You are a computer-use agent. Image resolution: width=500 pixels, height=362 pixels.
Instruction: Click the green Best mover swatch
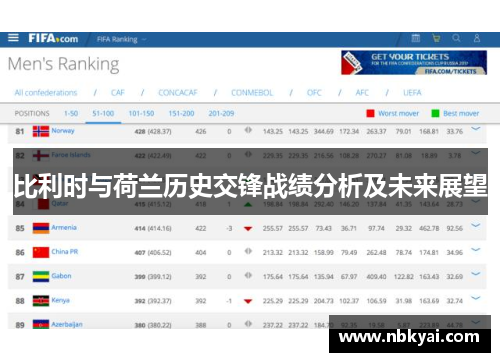click(435, 113)
